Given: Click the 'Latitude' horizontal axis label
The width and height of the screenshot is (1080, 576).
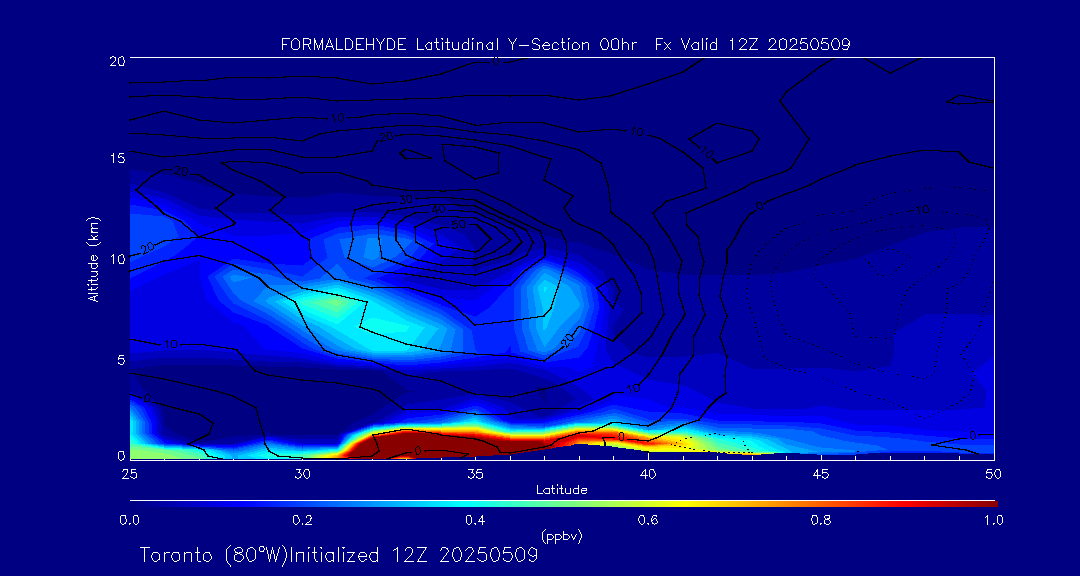Looking at the screenshot, I should click(x=561, y=491).
